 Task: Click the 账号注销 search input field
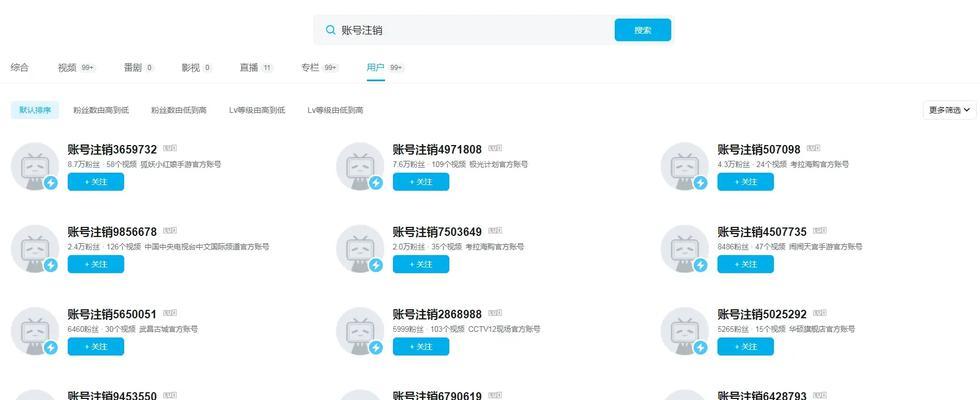(462, 30)
